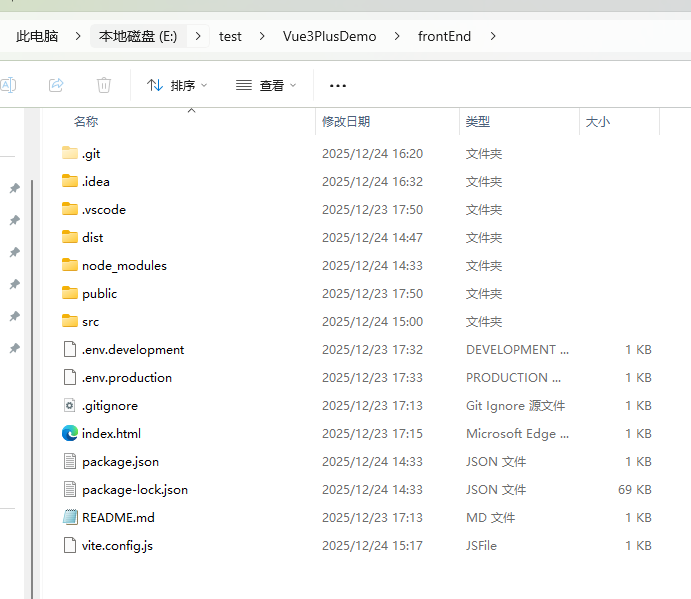Click 本地磁盘 (E:) breadcrumb
This screenshot has height=599, width=691.
coord(138,36)
